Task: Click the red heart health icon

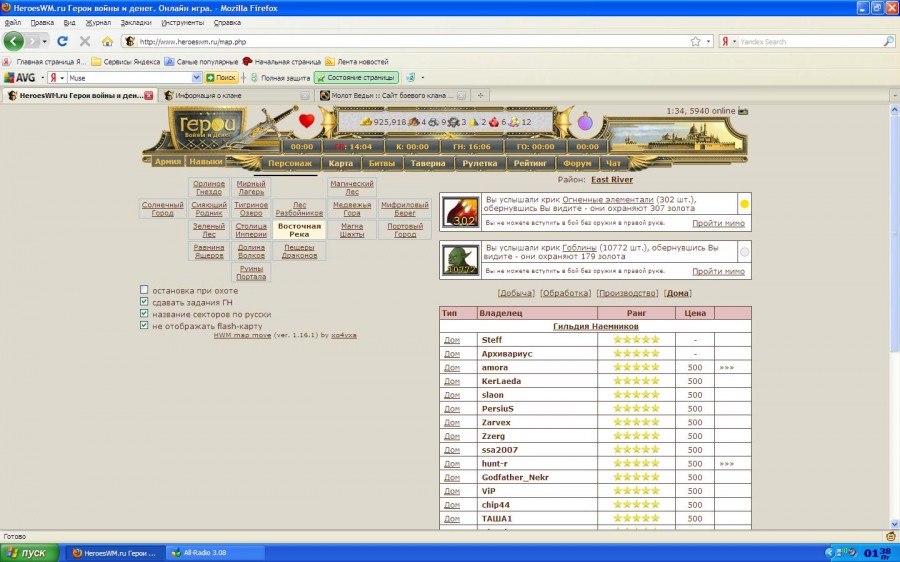Action: (307, 121)
